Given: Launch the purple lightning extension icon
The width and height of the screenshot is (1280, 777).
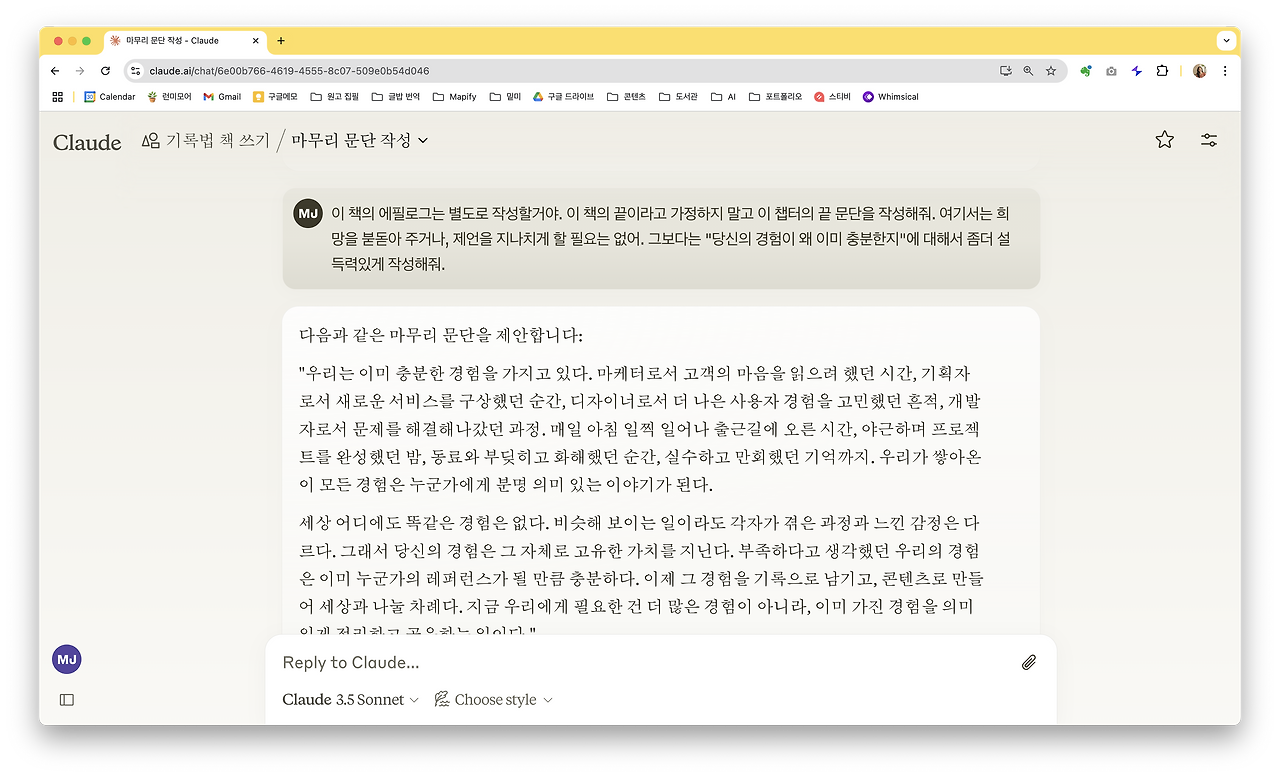Looking at the screenshot, I should click(1136, 71).
